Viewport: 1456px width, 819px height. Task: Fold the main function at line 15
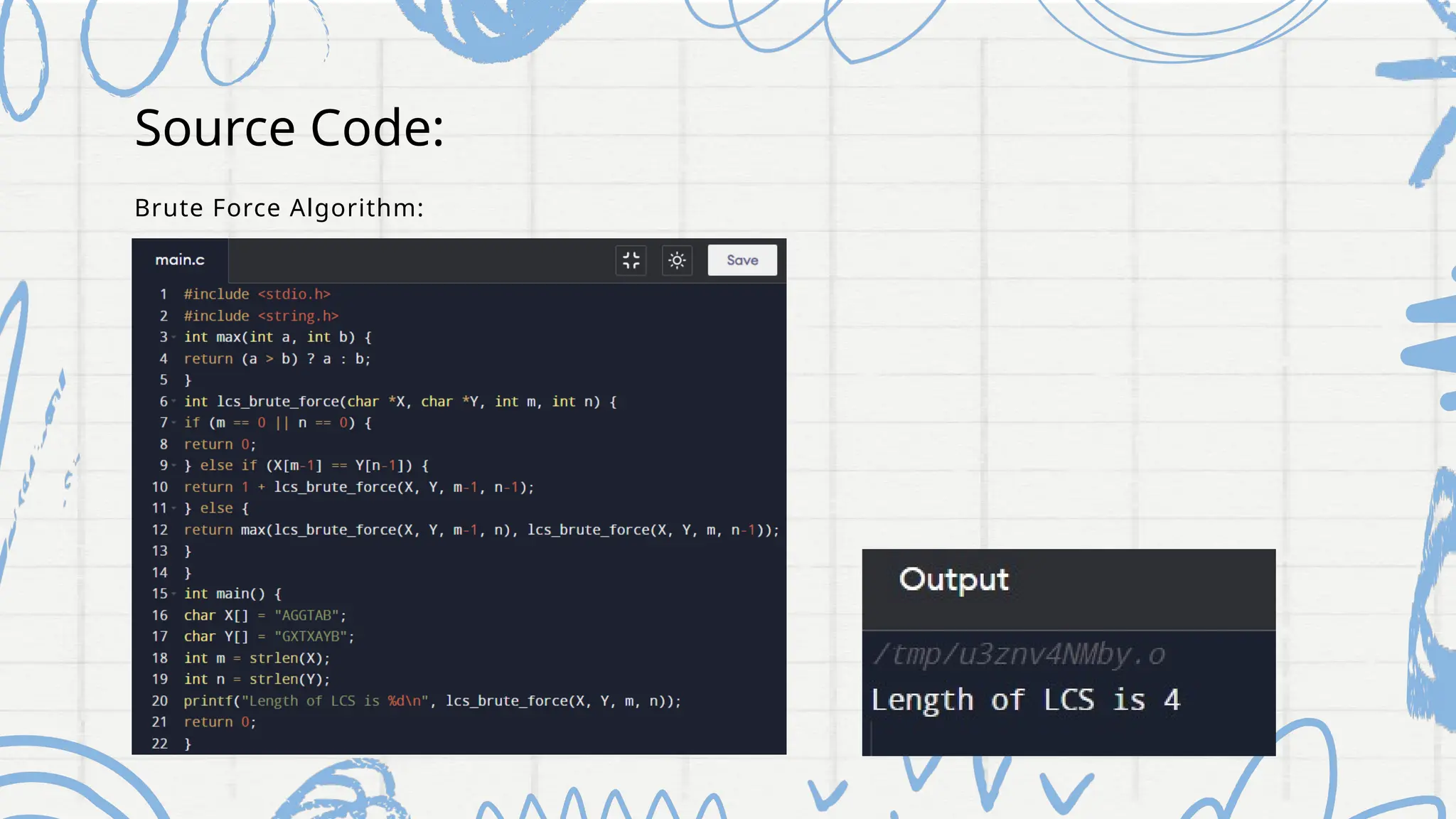[x=173, y=594]
